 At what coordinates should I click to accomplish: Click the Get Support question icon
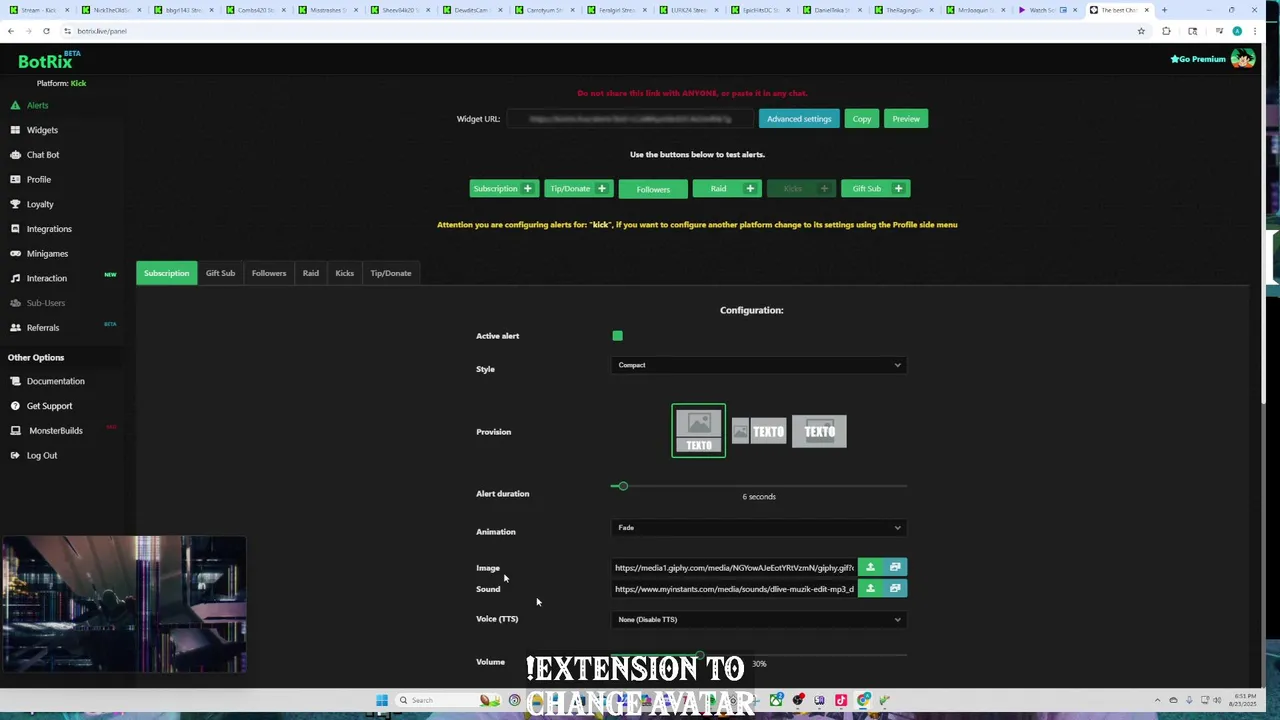[15, 406]
